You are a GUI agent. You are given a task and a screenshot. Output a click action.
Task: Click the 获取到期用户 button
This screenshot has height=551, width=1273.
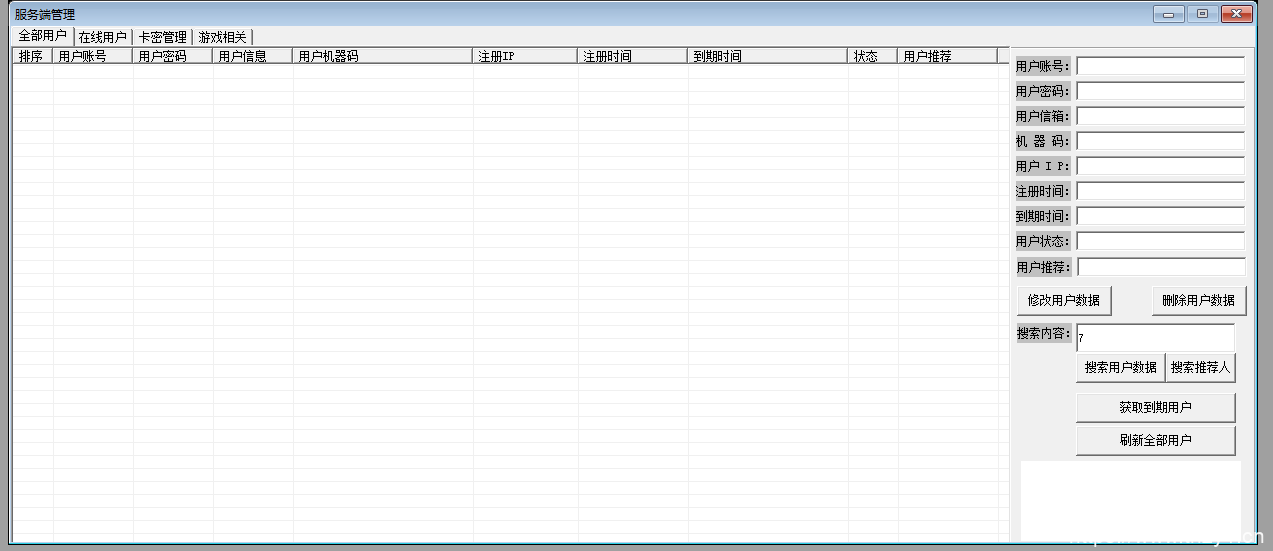point(1156,408)
